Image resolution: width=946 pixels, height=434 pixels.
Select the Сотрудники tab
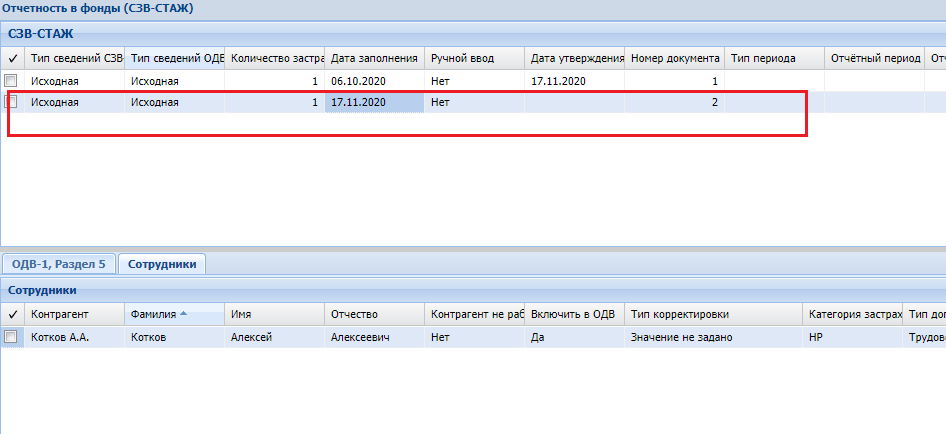[162, 264]
